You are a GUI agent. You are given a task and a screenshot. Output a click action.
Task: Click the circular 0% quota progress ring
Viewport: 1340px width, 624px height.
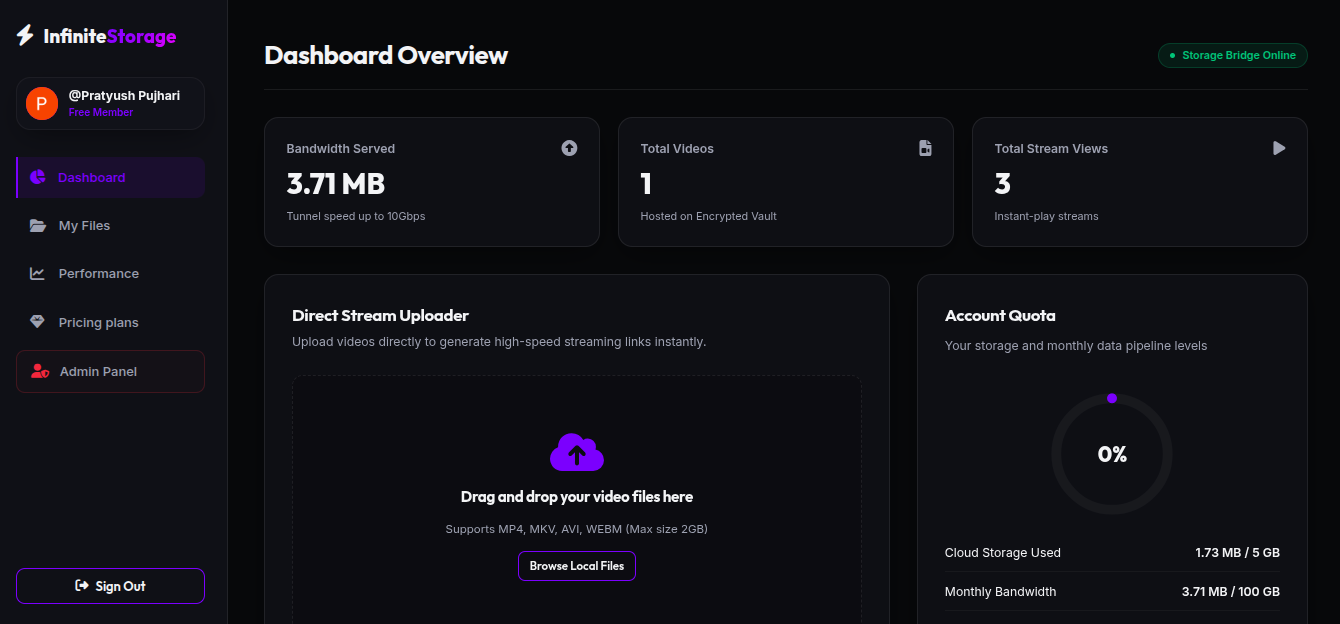1112,454
